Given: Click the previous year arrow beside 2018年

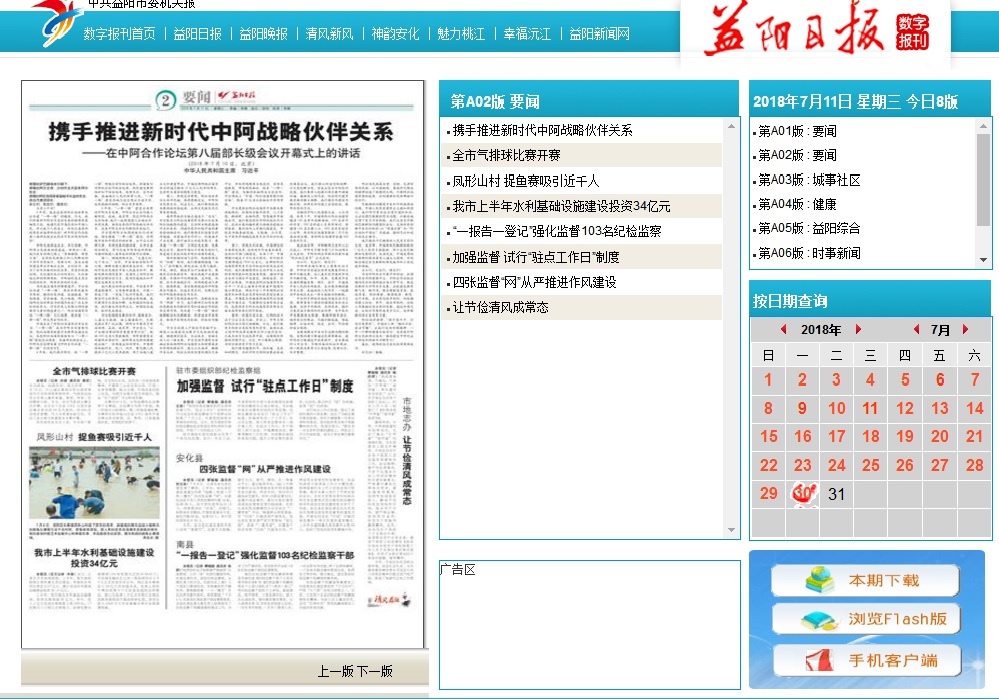Looking at the screenshot, I should (783, 330).
